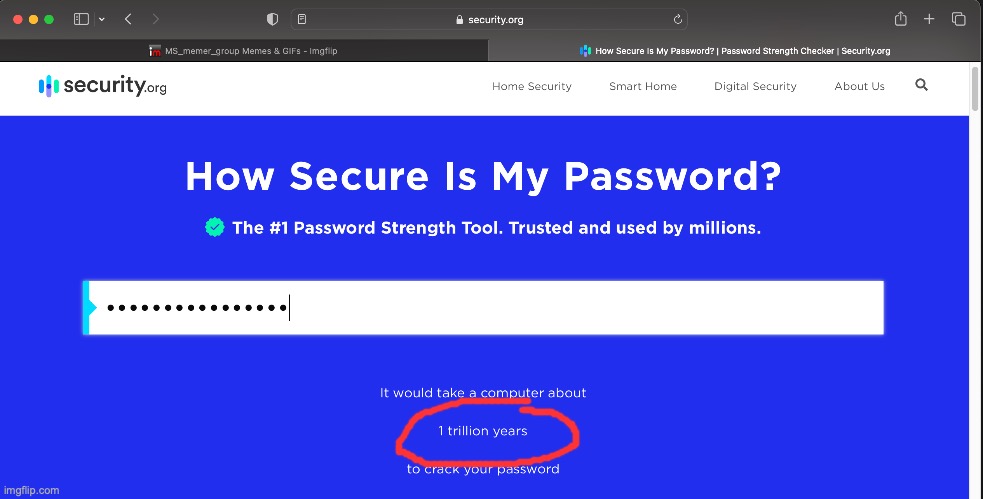Toggle the Safari sidebar button
983x499 pixels.
tap(81, 19)
